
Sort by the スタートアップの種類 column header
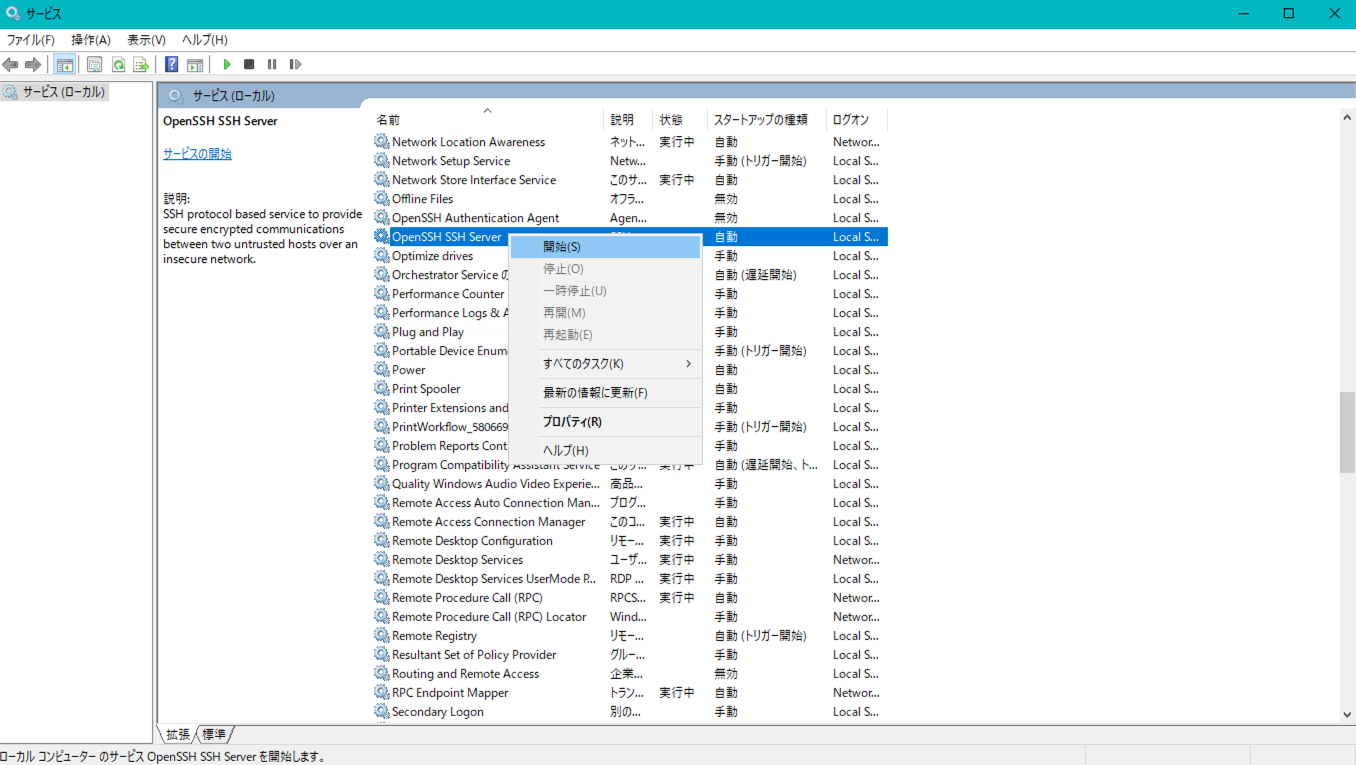[x=760, y=120]
